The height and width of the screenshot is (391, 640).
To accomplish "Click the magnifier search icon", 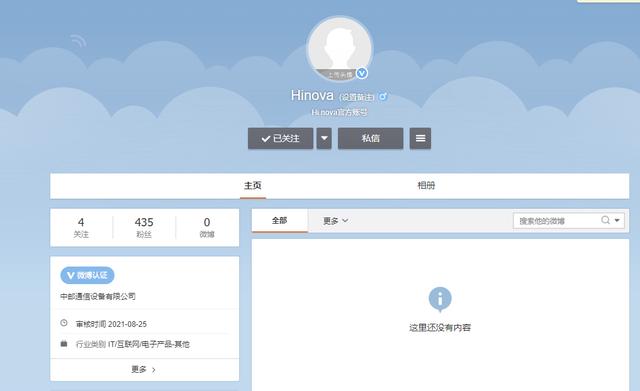I will click(605, 220).
